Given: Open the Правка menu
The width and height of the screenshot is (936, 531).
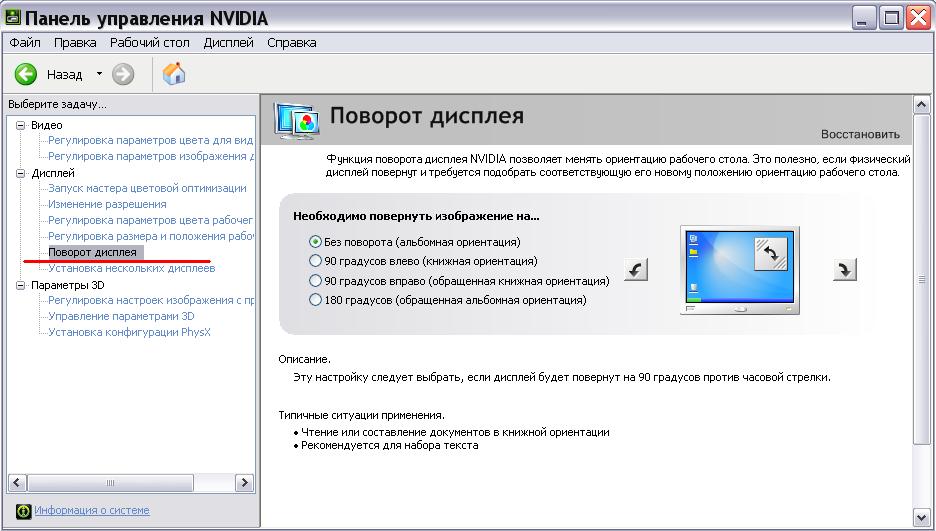Looking at the screenshot, I should pyautogui.click(x=75, y=43).
